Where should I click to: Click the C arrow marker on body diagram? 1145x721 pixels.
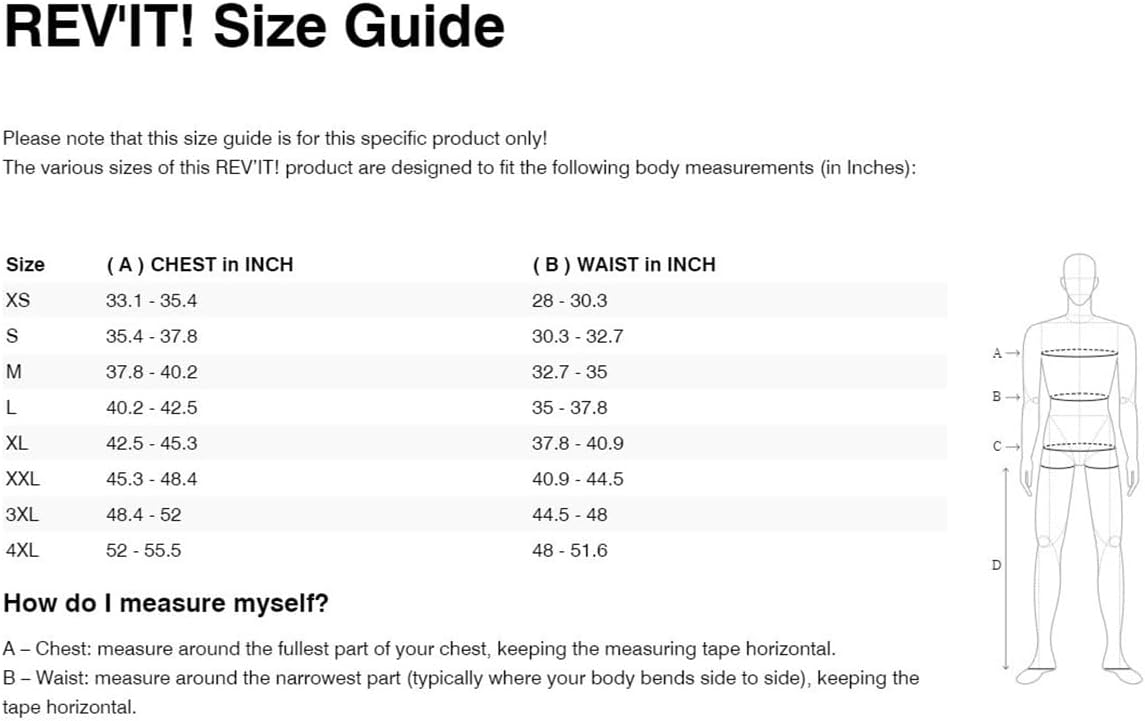pos(1005,446)
